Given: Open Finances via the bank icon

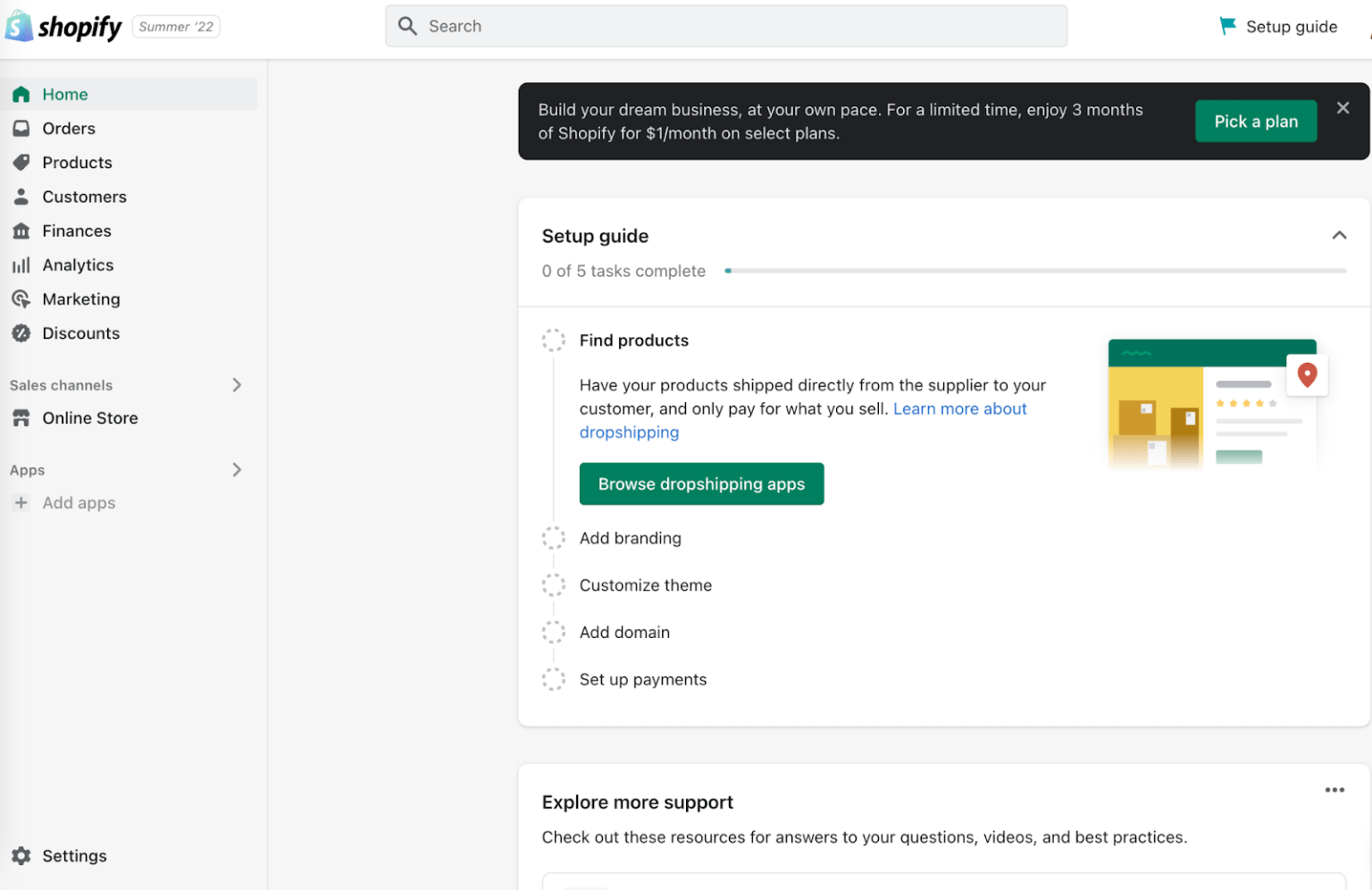Looking at the screenshot, I should (x=21, y=231).
